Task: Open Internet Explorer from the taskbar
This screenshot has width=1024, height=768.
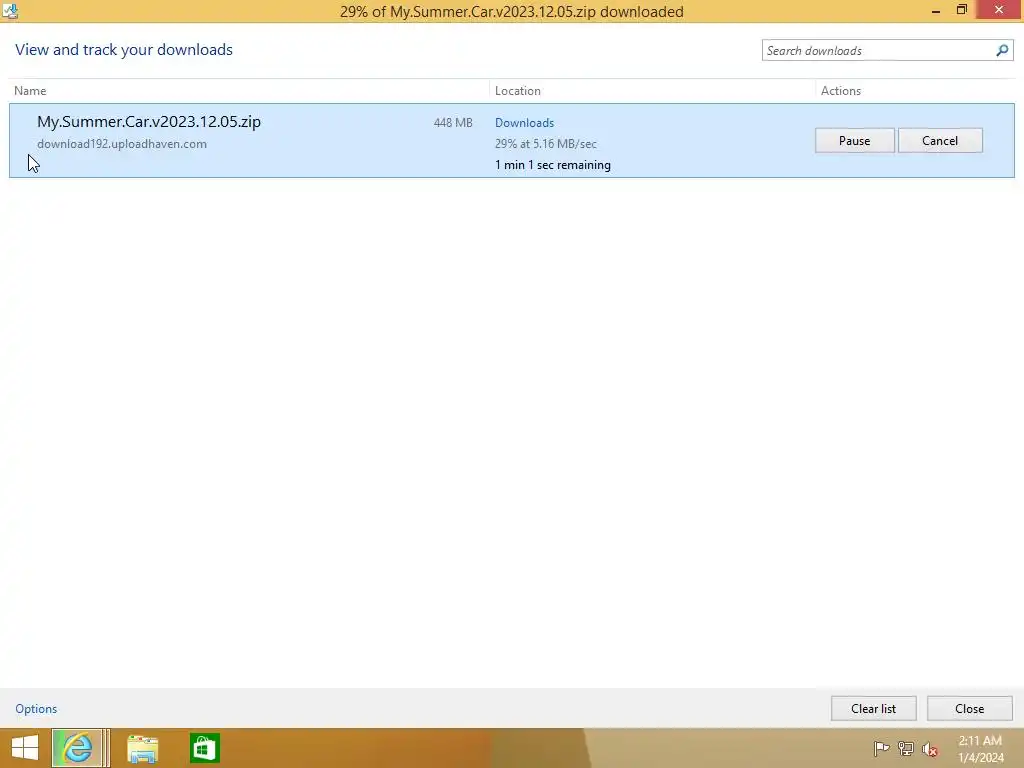Action: tap(77, 748)
